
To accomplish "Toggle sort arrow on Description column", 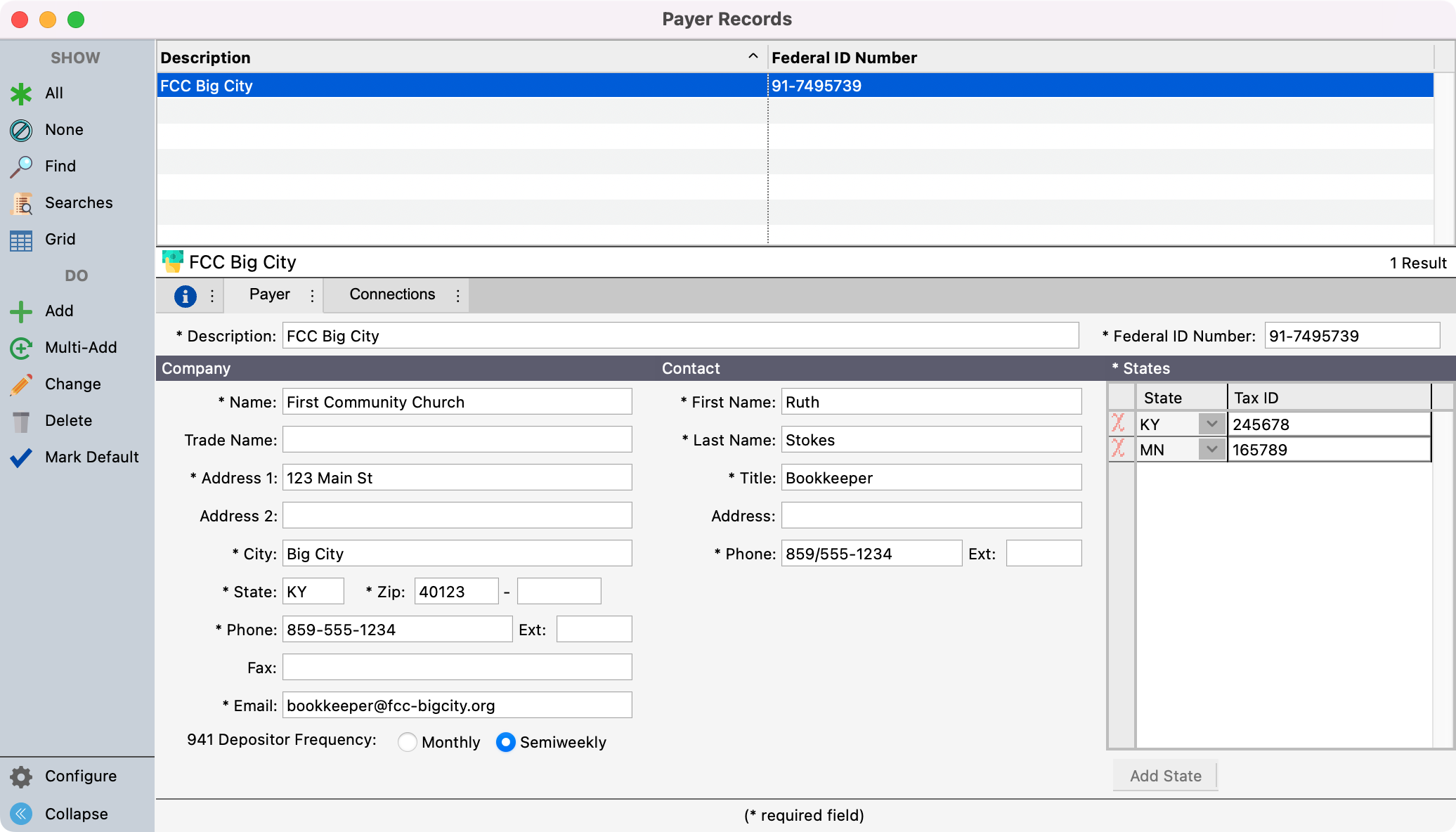I will [x=753, y=57].
